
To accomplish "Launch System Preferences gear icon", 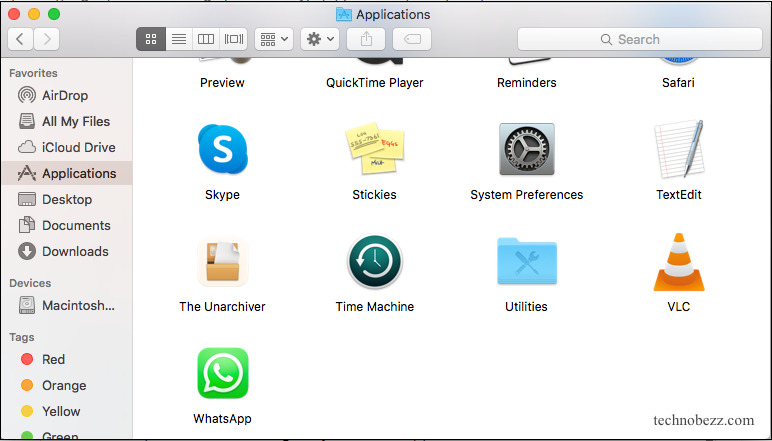I will point(526,149).
